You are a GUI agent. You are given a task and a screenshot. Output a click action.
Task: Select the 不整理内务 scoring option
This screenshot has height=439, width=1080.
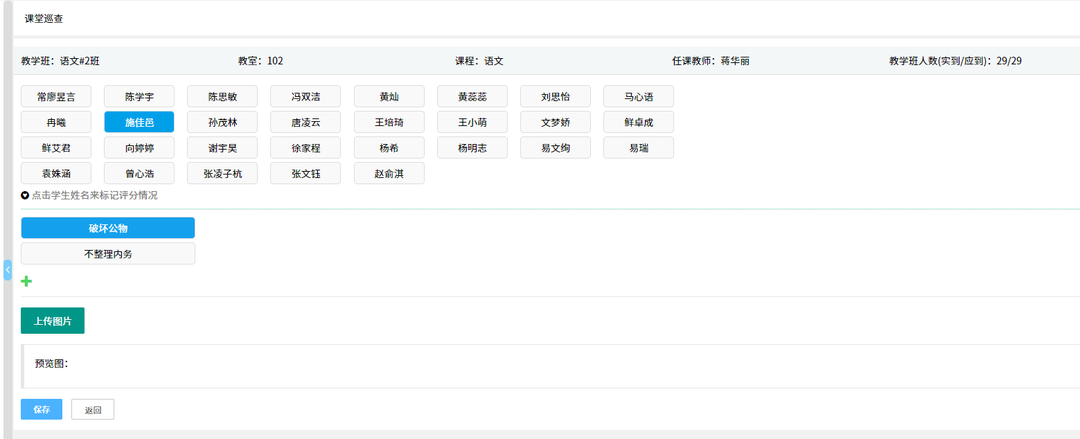coord(108,254)
